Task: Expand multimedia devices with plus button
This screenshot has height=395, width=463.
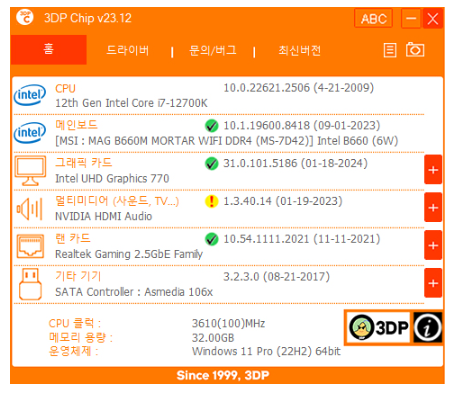Action: [x=433, y=207]
